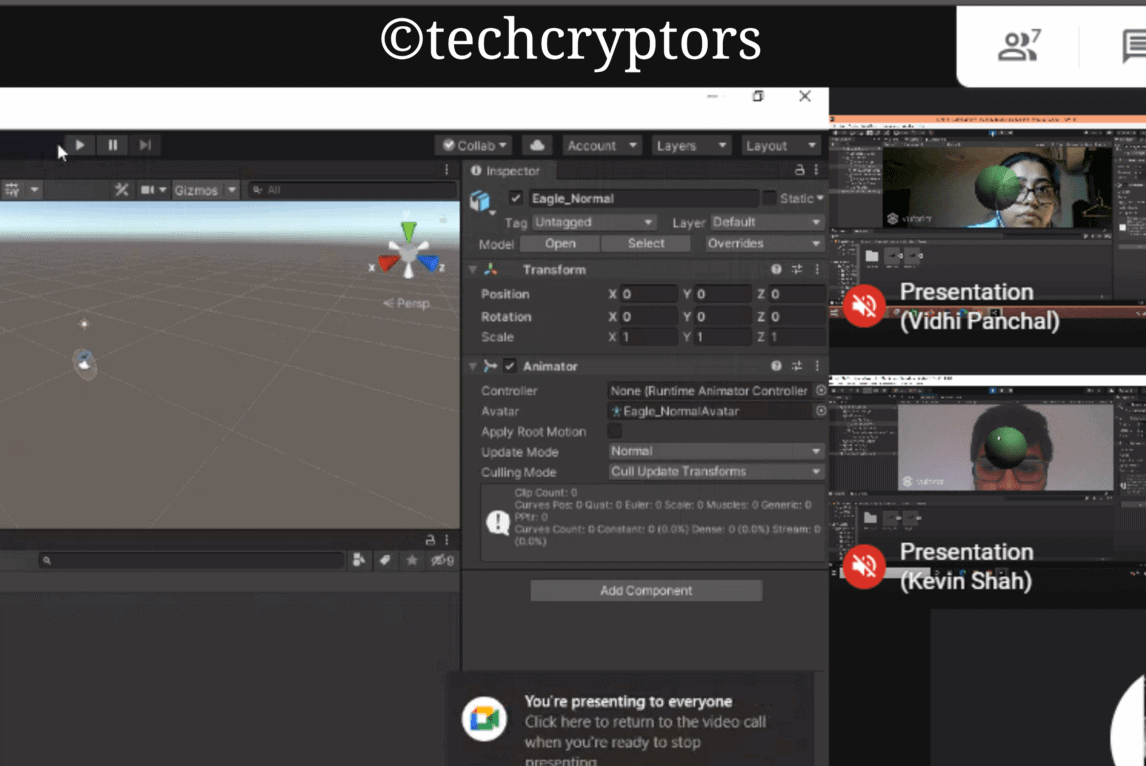Viewport: 1146px width, 766px height.
Task: Click the Open model button
Action: point(560,243)
